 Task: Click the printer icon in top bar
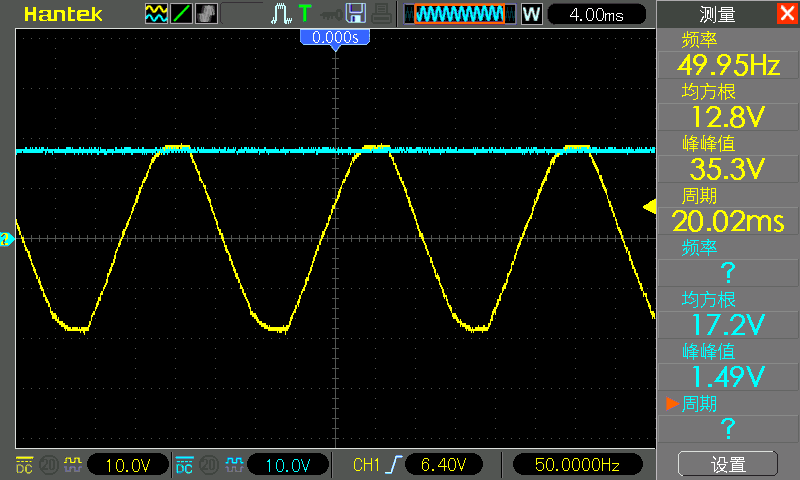pyautogui.click(x=381, y=14)
